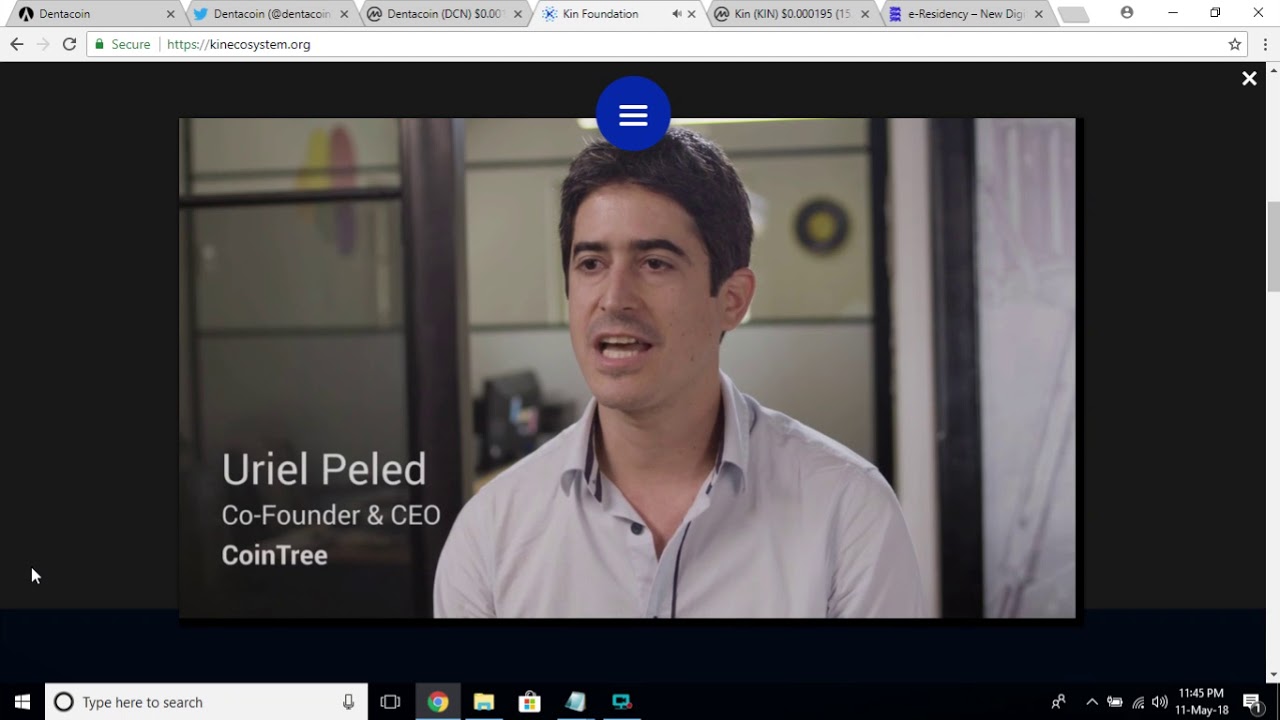The height and width of the screenshot is (720, 1280).
Task: Open the teal monitor app in taskbar
Action: click(x=621, y=702)
